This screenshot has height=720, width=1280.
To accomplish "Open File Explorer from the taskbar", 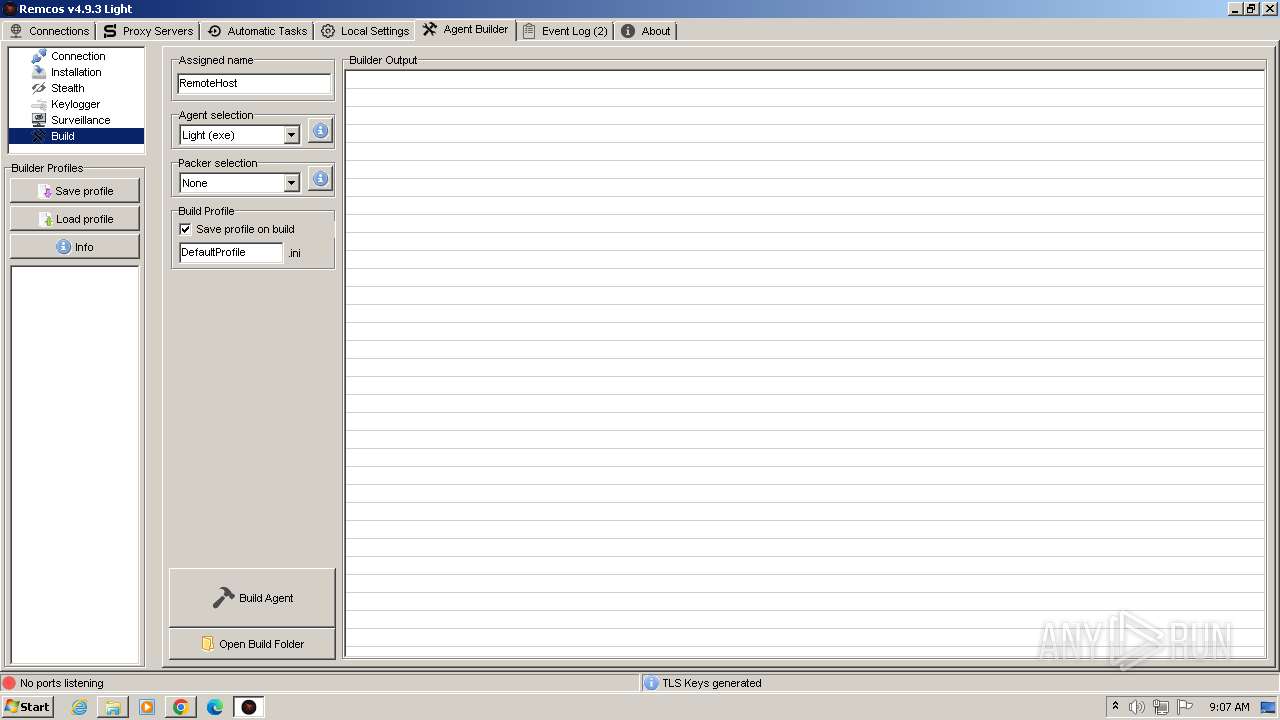I will coord(113,707).
